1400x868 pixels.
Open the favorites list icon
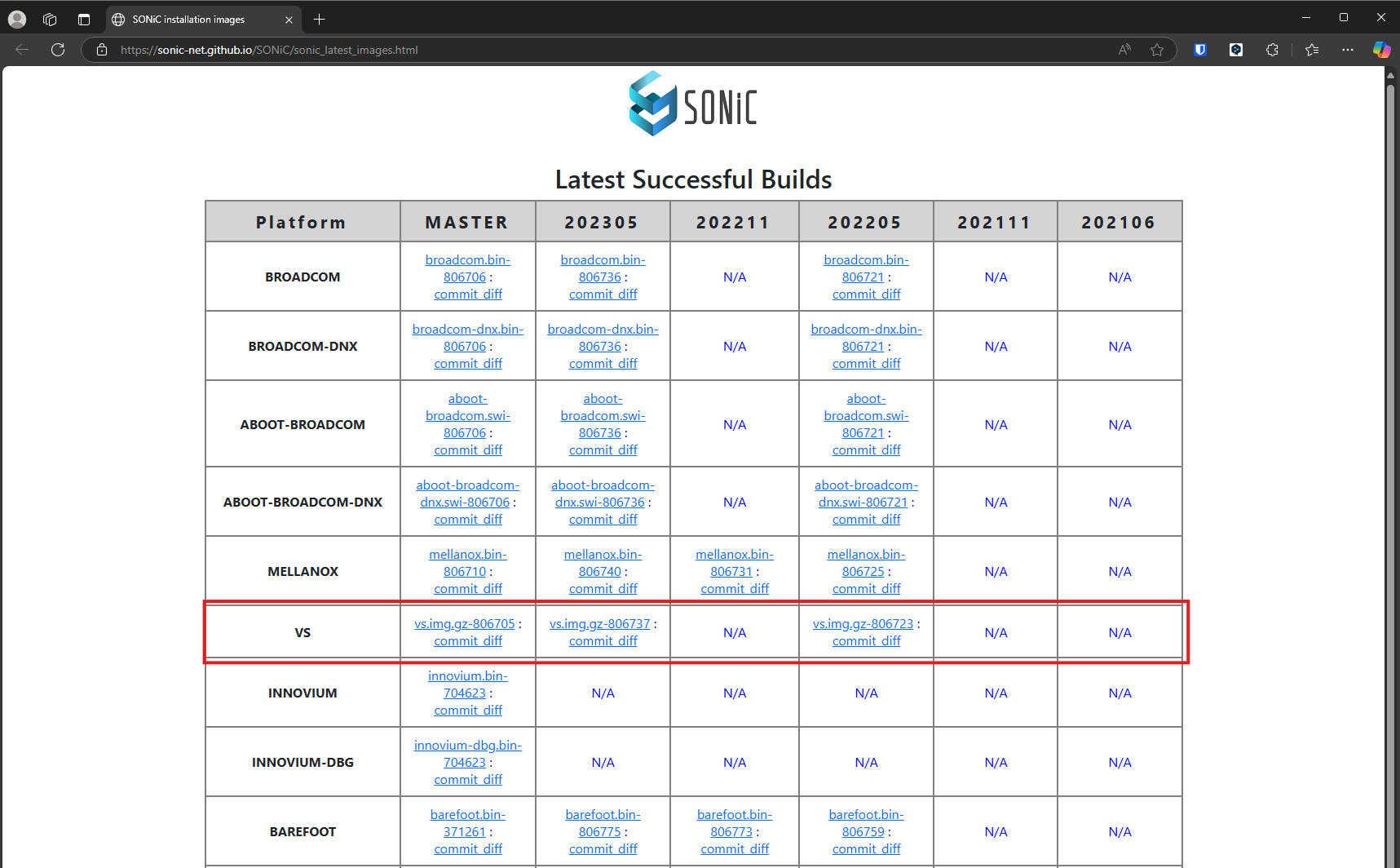click(x=1311, y=50)
